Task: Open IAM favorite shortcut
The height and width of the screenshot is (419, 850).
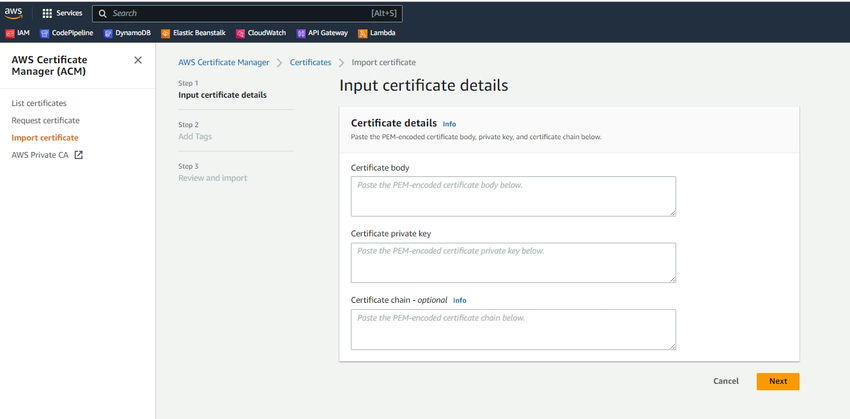Action: (17, 32)
